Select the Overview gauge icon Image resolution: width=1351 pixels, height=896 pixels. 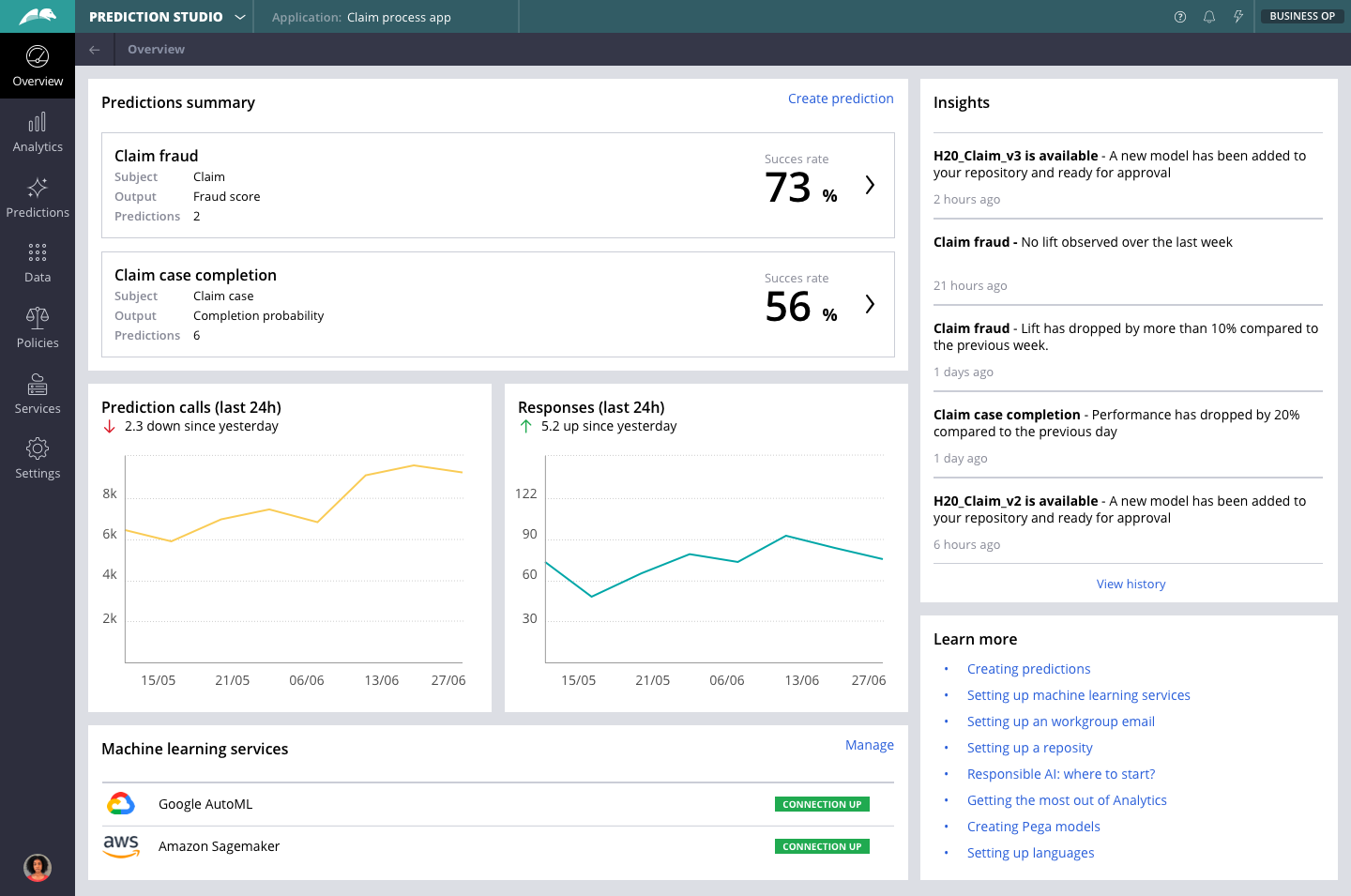pos(38,57)
